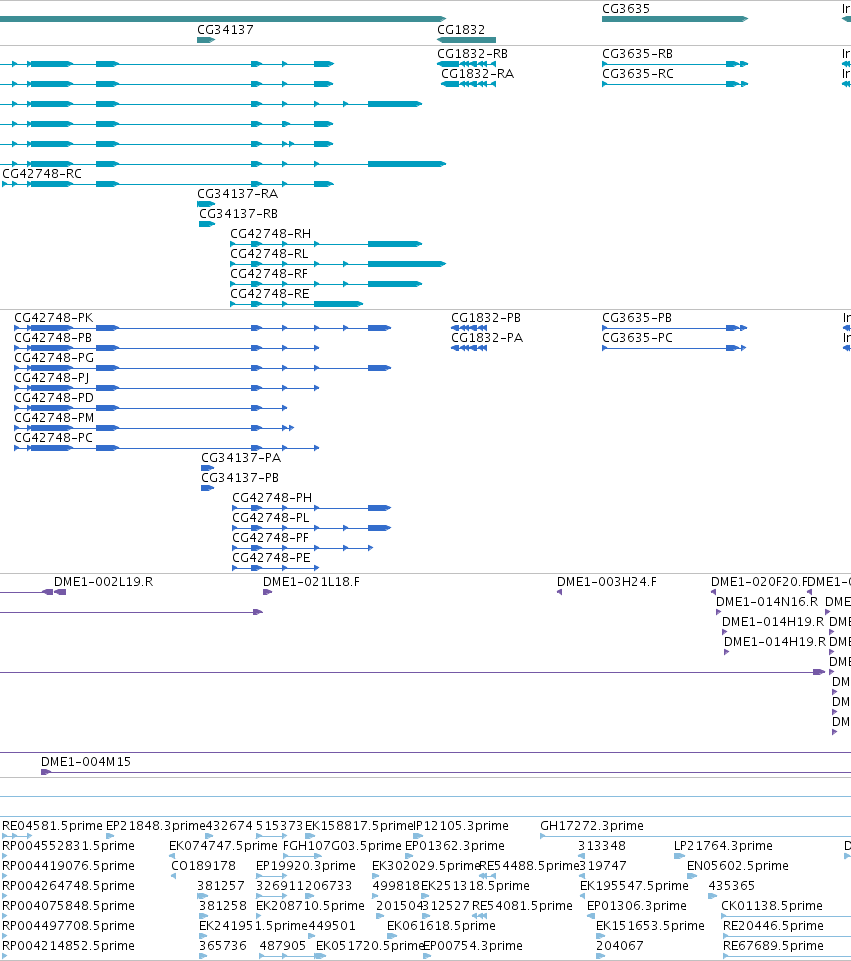Open EST RE67689.5prime
Image resolution: width=851 pixels, height=961 pixels.
click(x=773, y=946)
